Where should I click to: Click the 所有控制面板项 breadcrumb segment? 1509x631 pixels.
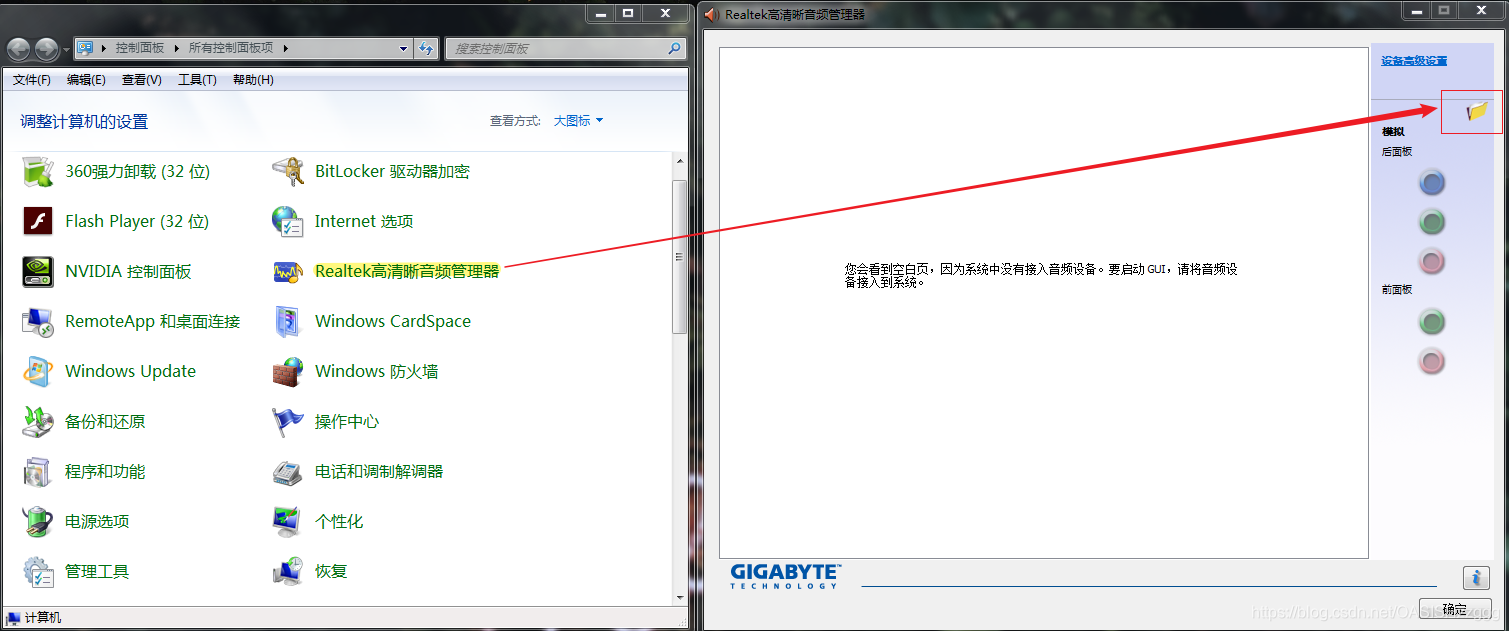[x=232, y=48]
